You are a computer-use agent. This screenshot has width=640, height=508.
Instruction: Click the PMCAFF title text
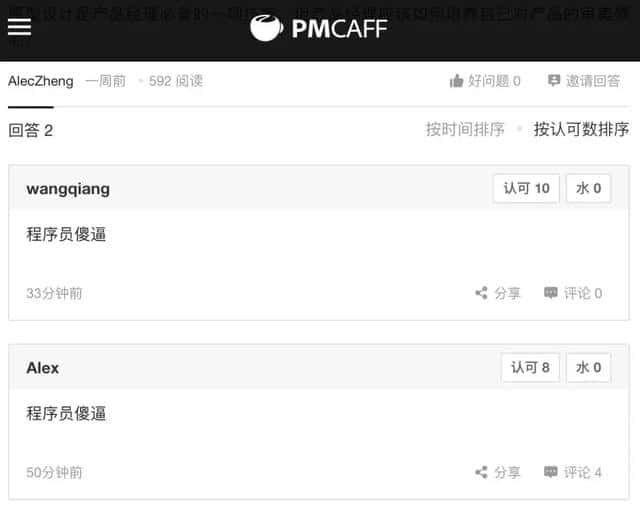(340, 29)
